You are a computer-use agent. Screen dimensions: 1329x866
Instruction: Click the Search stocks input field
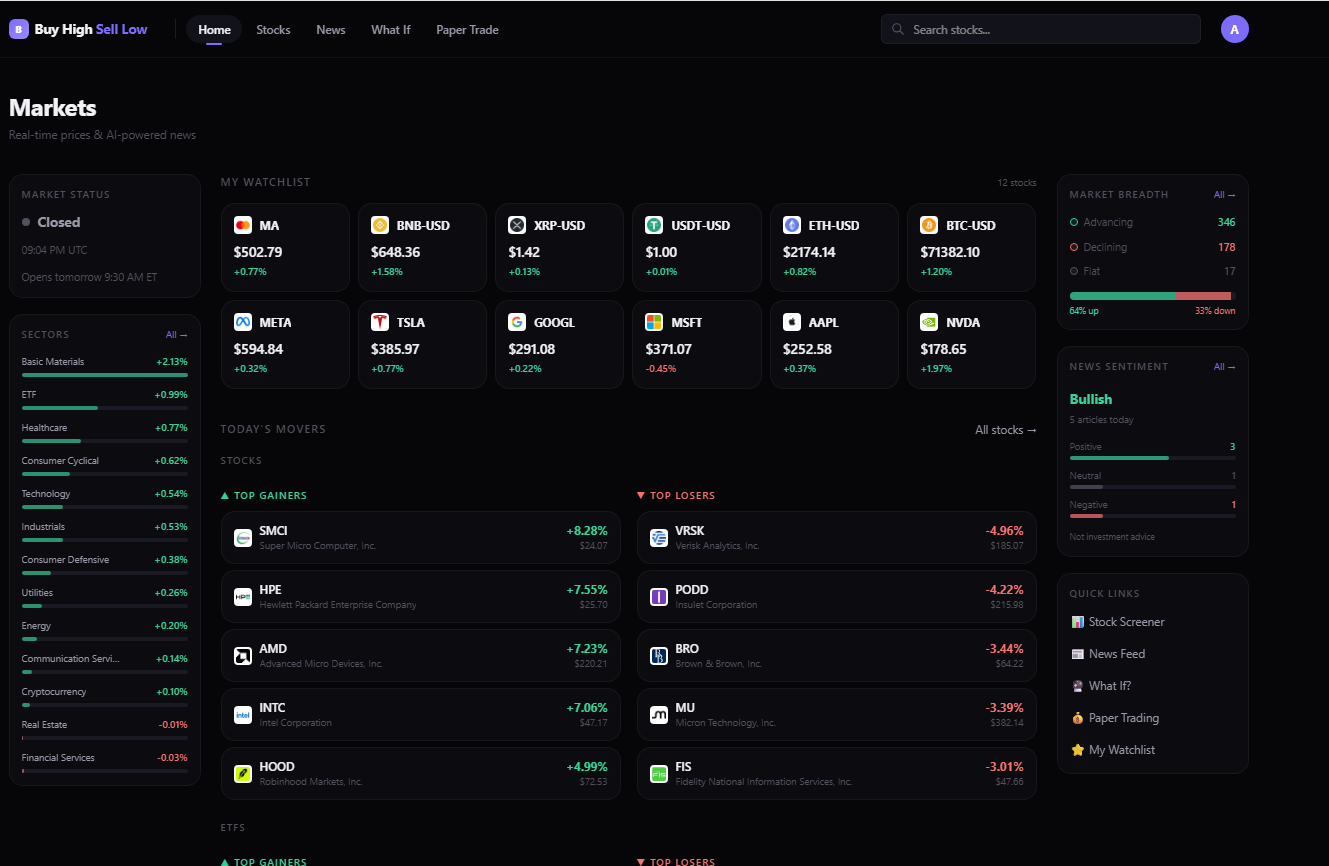(x=1040, y=29)
